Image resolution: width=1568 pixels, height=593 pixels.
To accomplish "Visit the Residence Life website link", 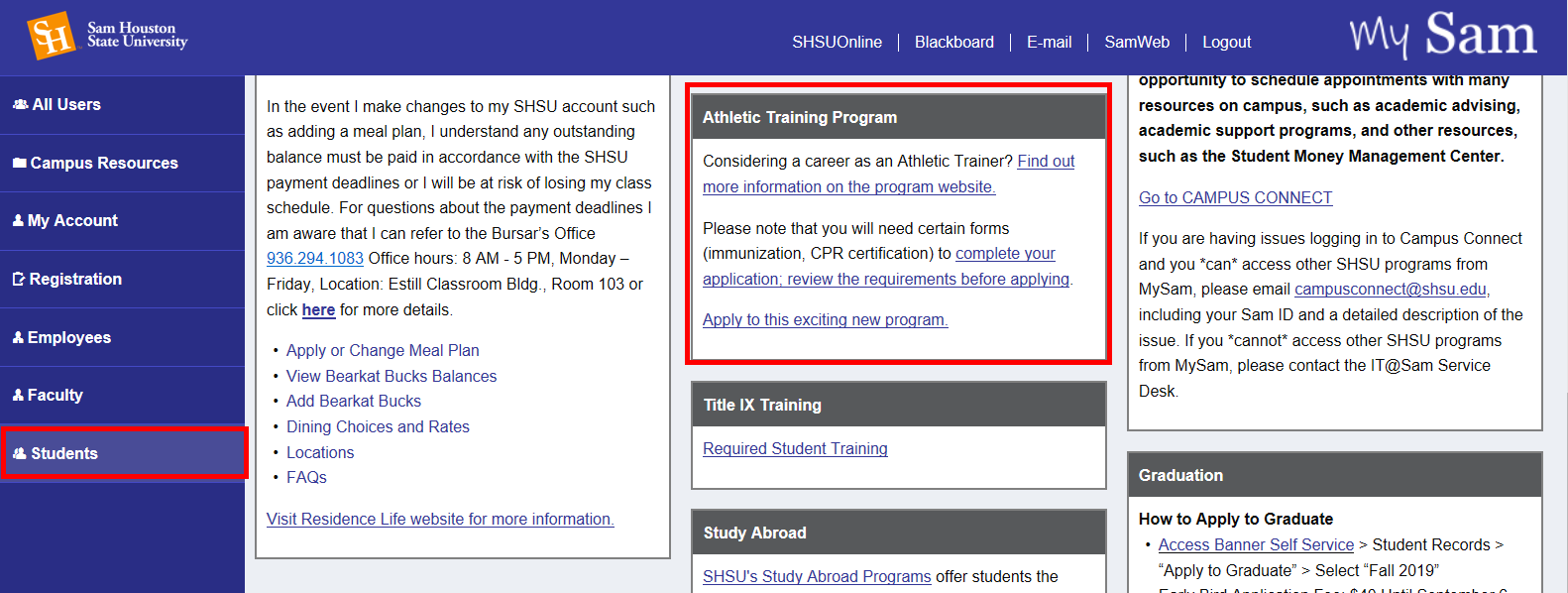I will tap(440, 519).
